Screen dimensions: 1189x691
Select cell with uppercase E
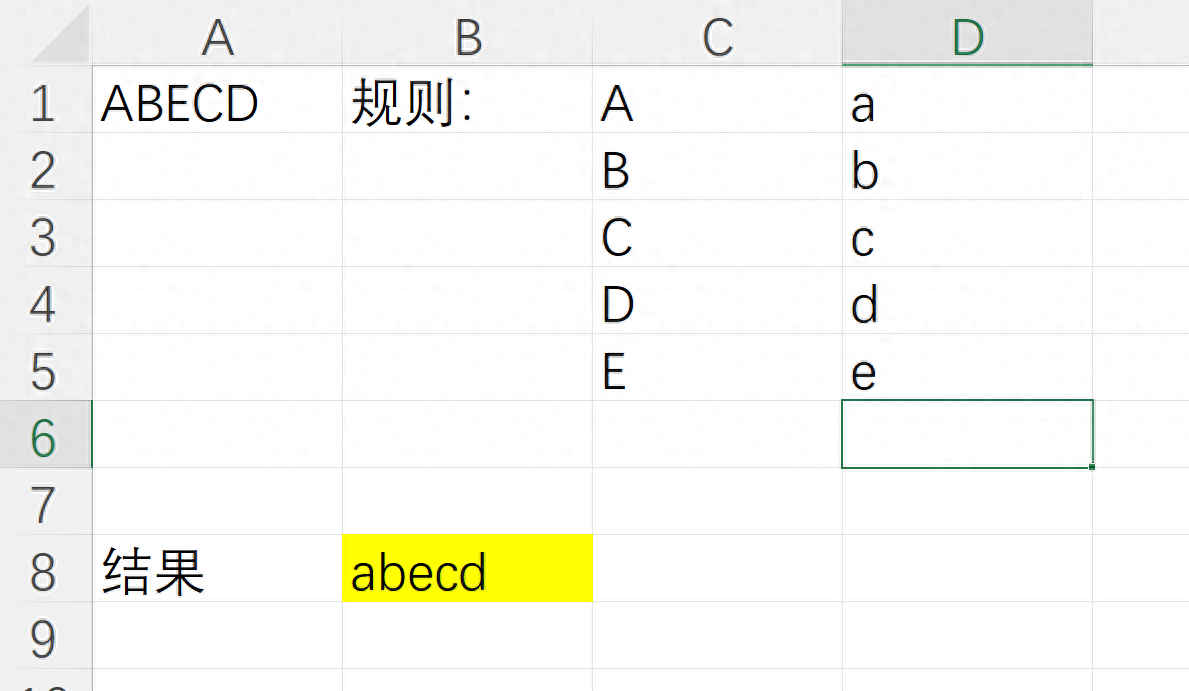tap(717, 368)
